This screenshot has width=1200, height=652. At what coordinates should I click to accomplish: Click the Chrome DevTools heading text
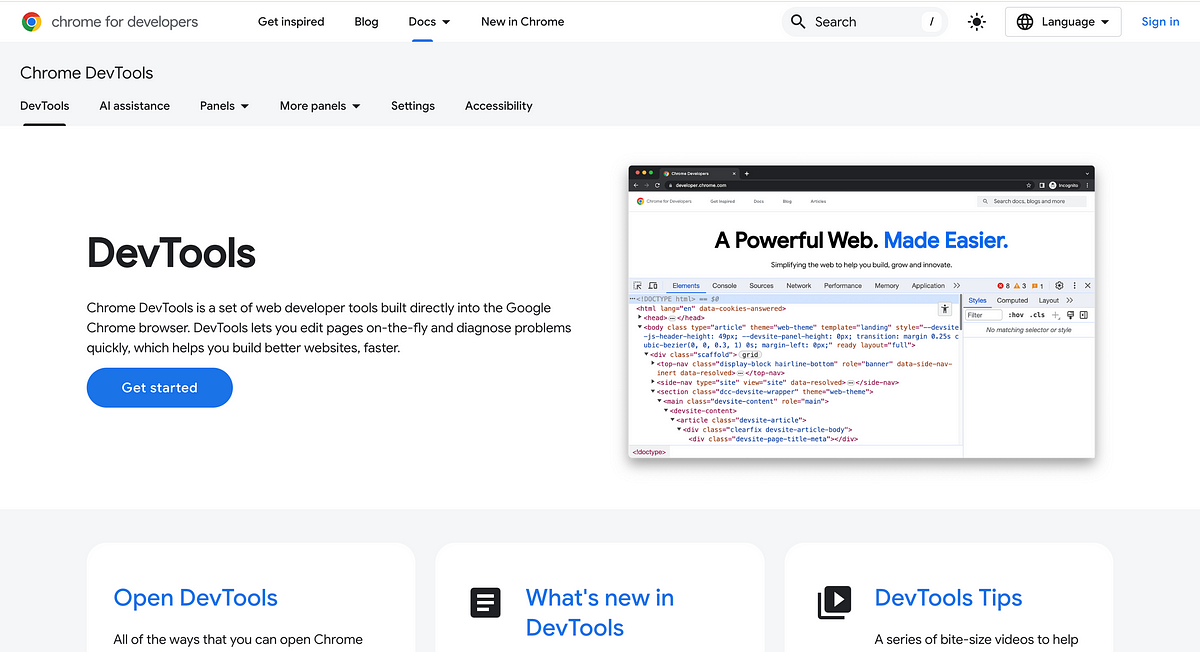(87, 73)
